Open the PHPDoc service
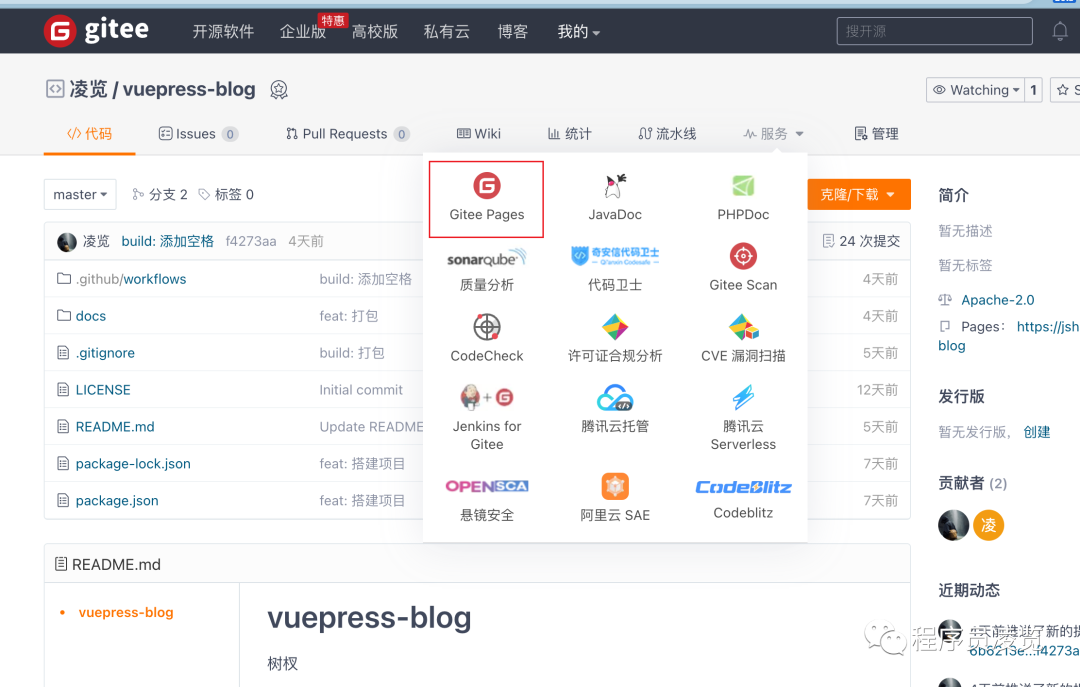This screenshot has height=687, width=1080. [x=743, y=199]
